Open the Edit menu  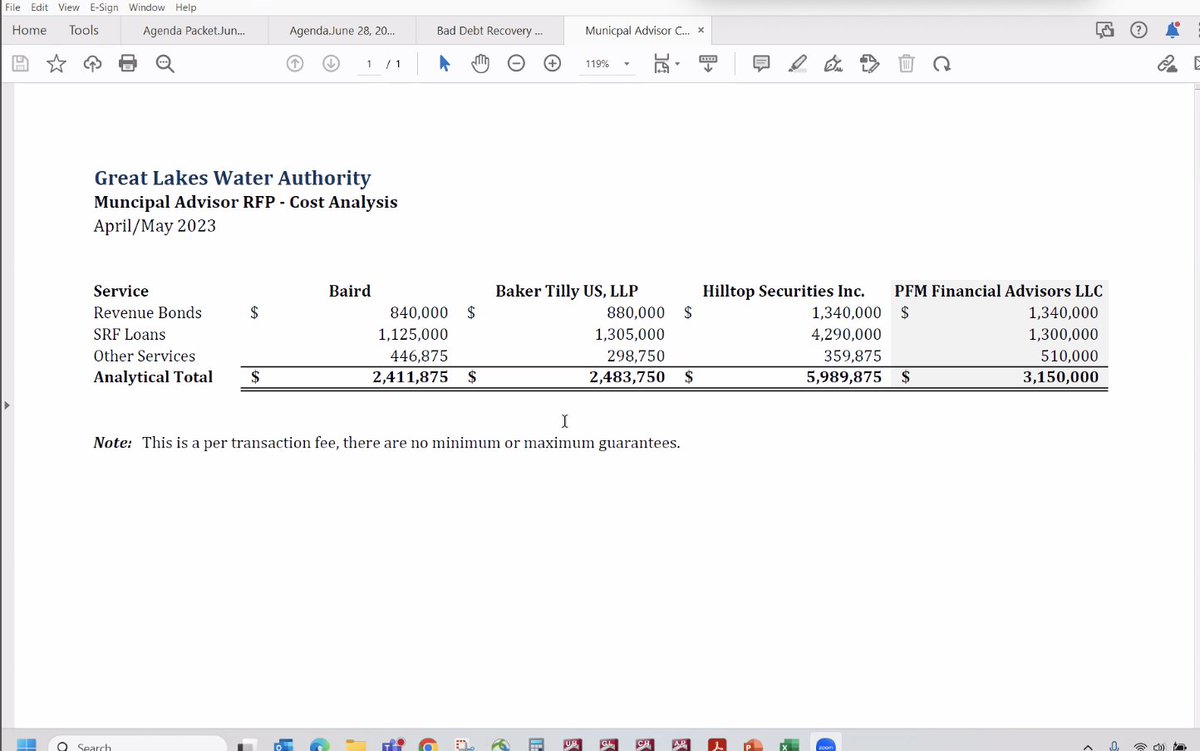[39, 7]
